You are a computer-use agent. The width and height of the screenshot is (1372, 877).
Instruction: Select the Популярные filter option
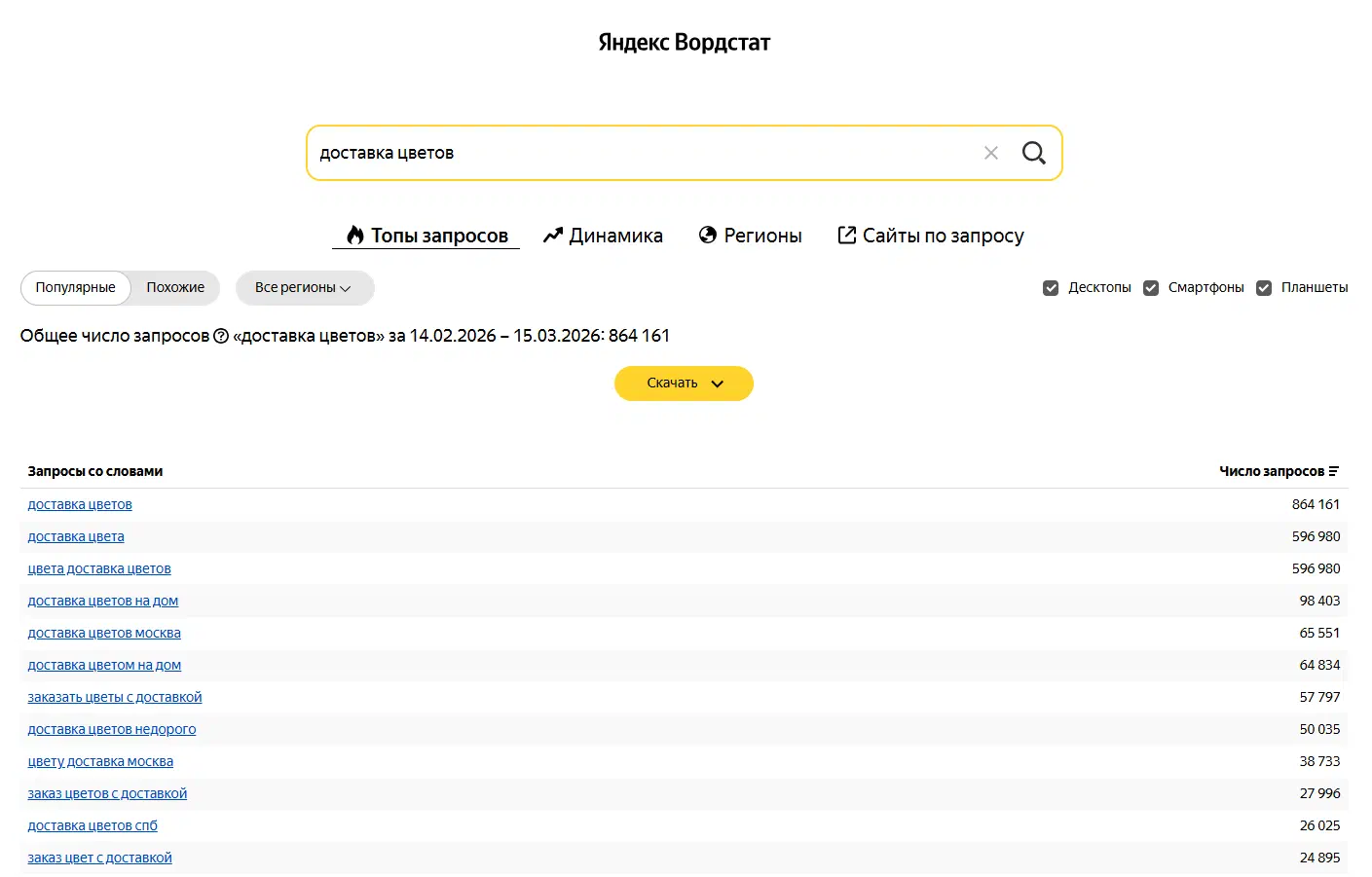[76, 288]
